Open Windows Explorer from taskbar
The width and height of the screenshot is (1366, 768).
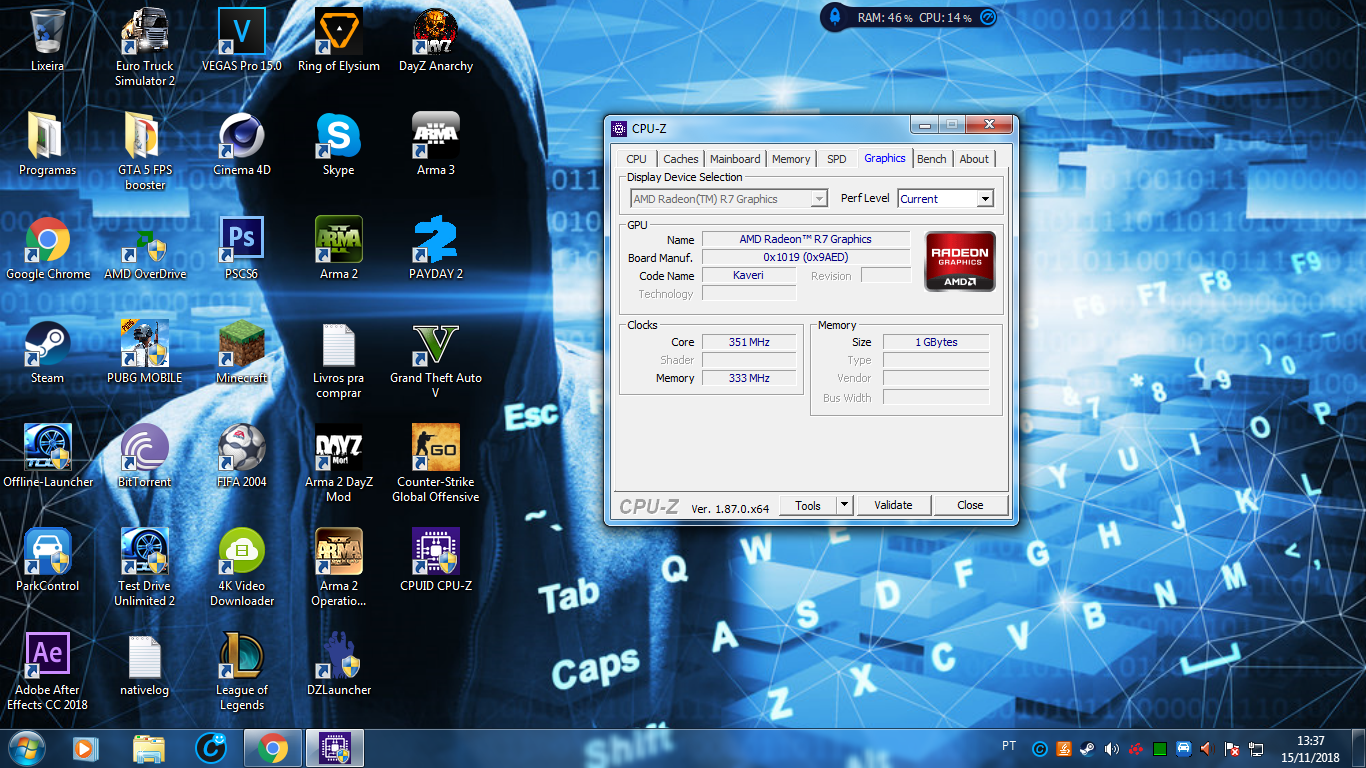pyautogui.click(x=149, y=748)
